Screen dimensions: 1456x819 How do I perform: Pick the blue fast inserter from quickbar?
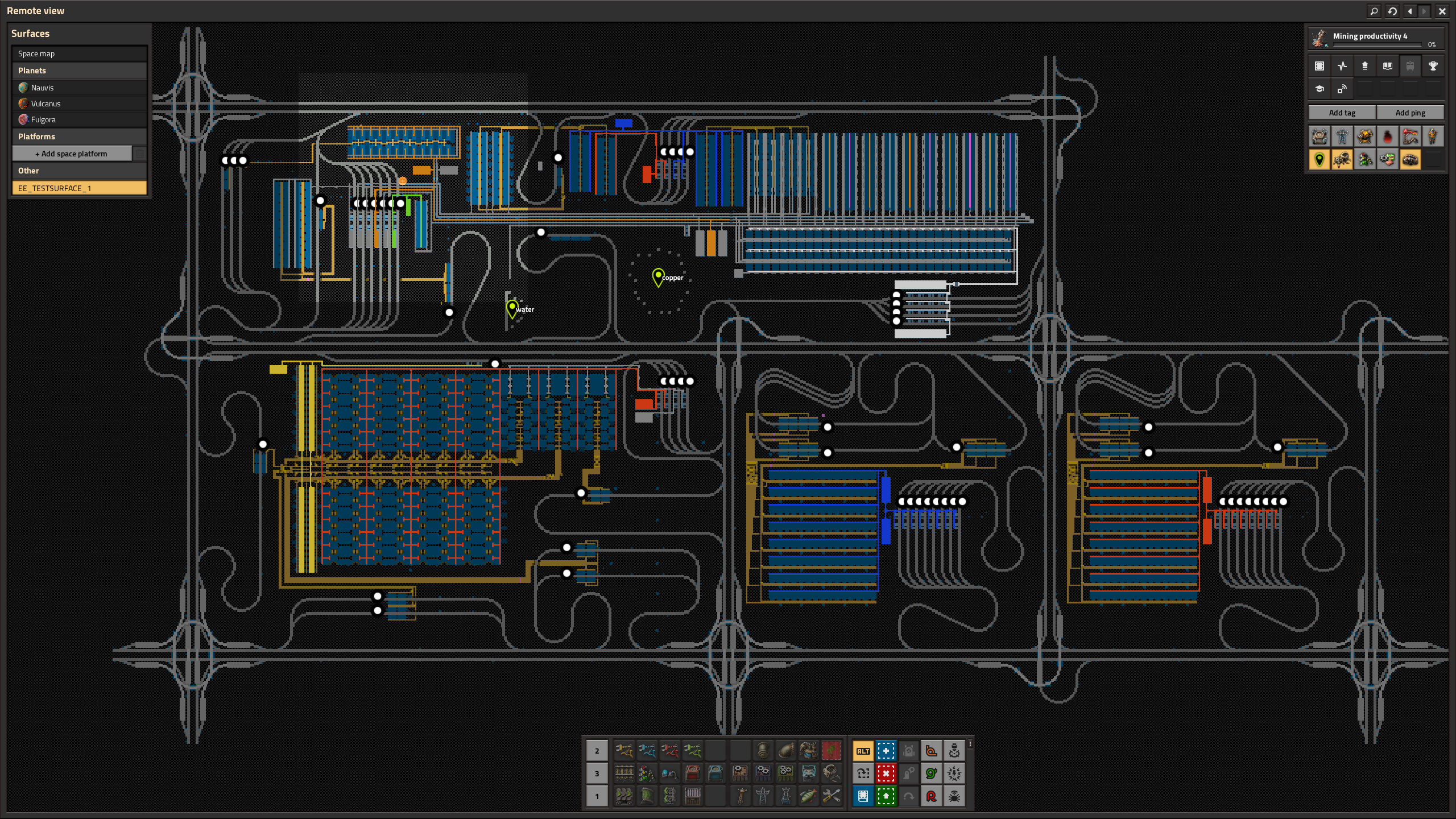pos(647,751)
